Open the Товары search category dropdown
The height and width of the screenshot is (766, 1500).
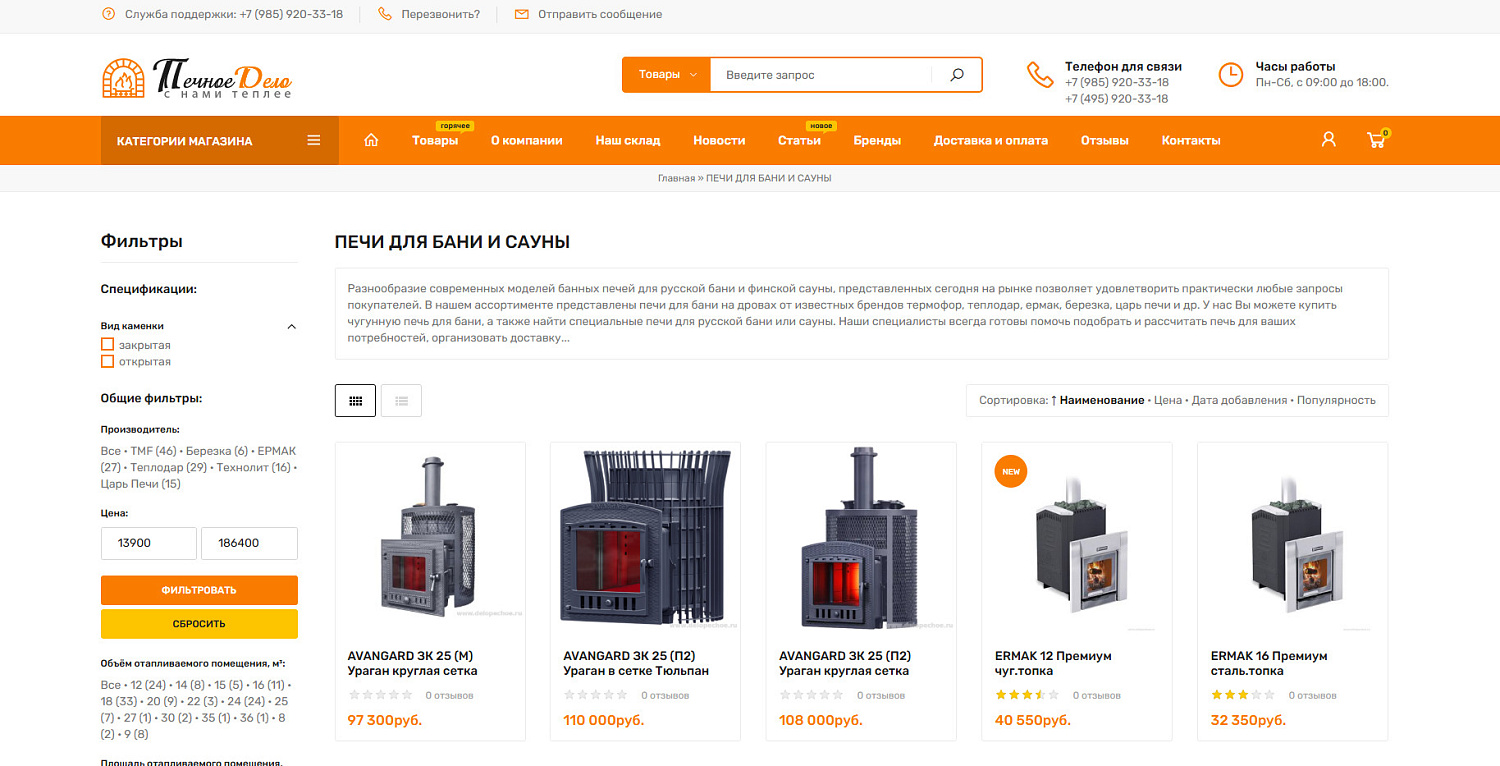coord(667,75)
